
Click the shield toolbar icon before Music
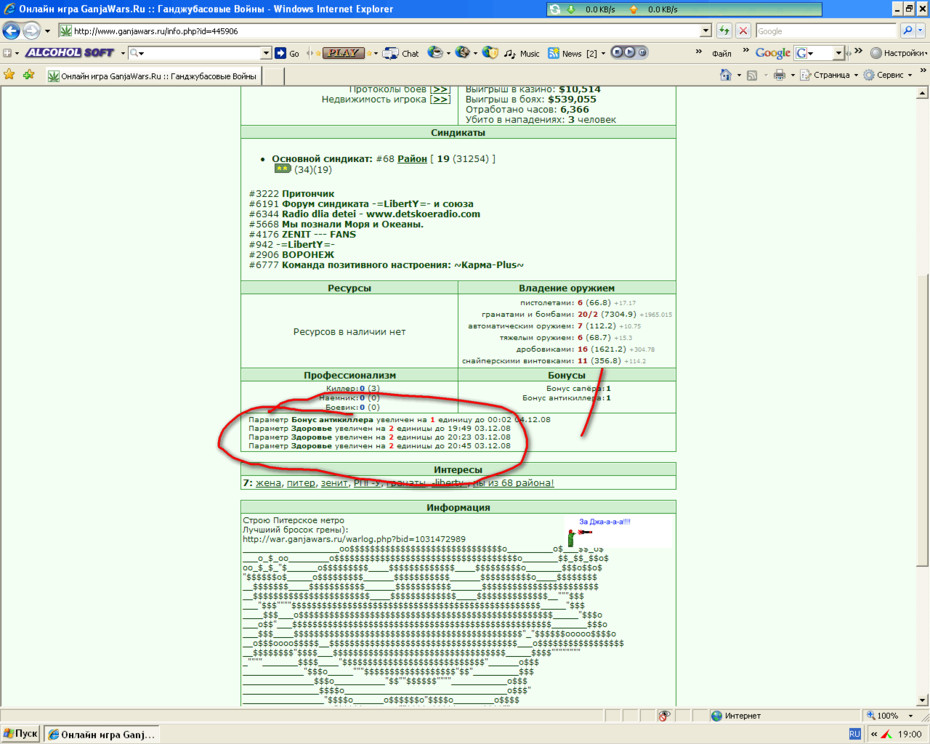click(489, 53)
